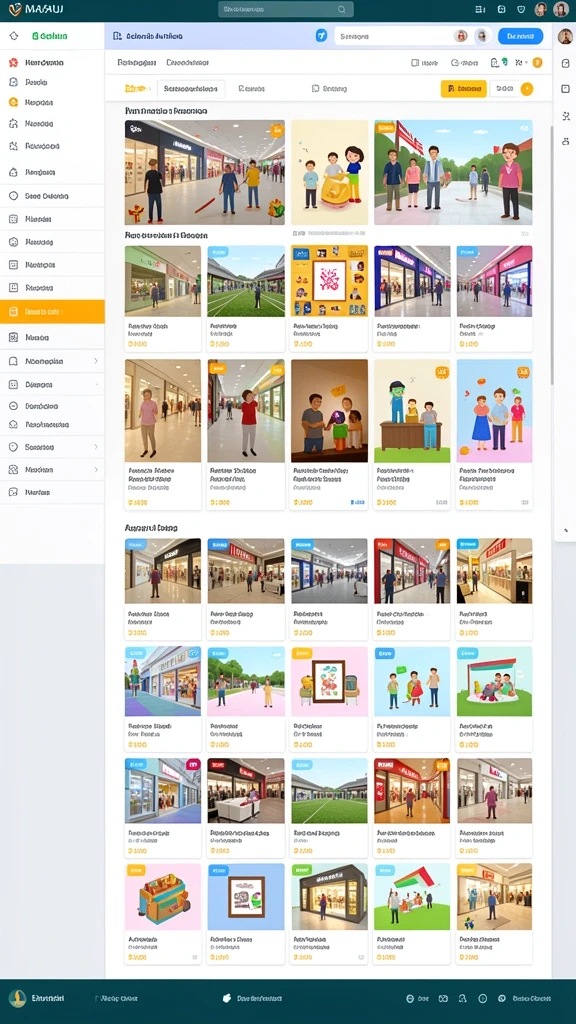Select the orange highlighted sidebar menu item
The image size is (576, 1024).
pyautogui.click(x=52, y=312)
